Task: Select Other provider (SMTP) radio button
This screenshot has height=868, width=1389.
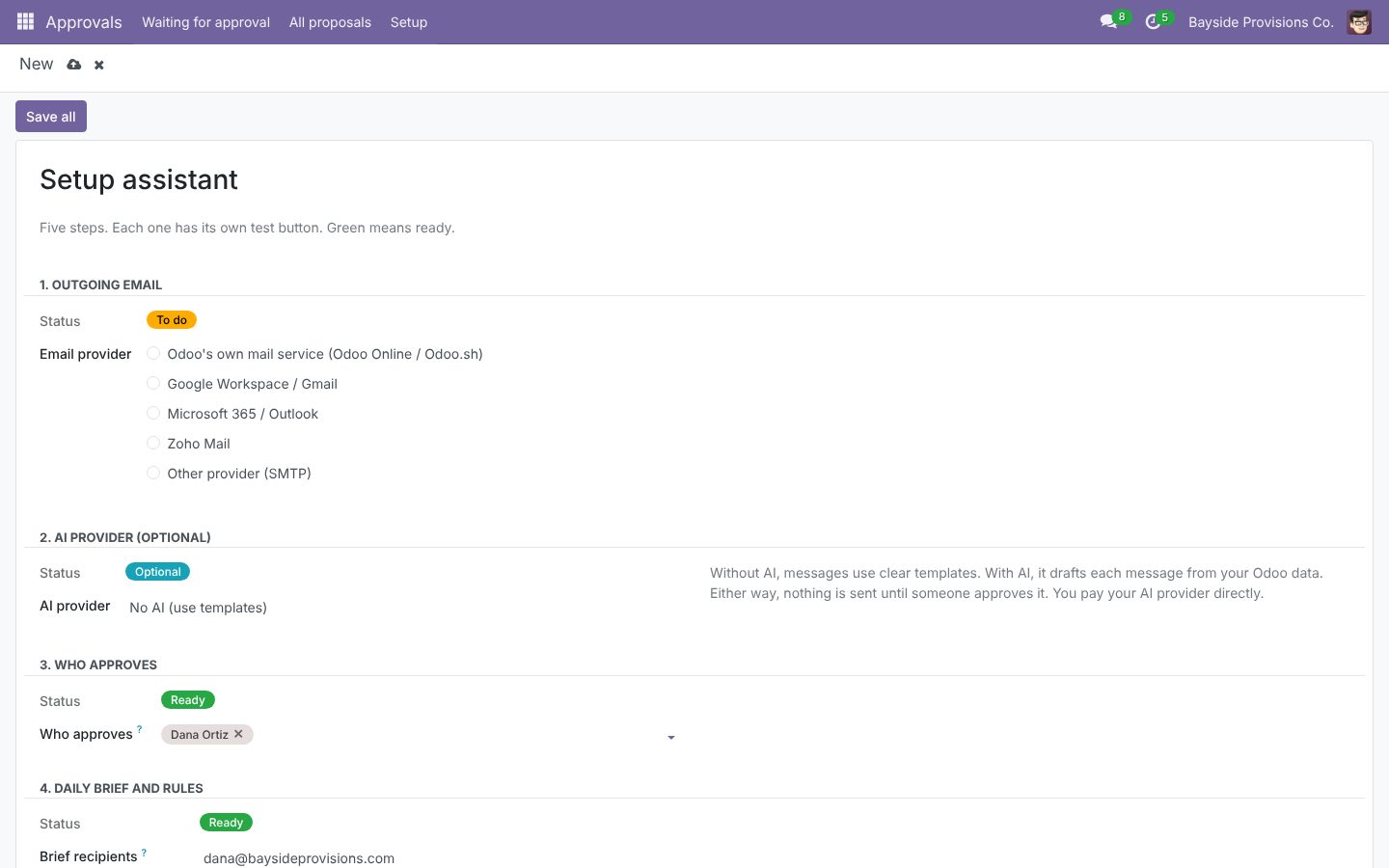Action: [x=153, y=473]
